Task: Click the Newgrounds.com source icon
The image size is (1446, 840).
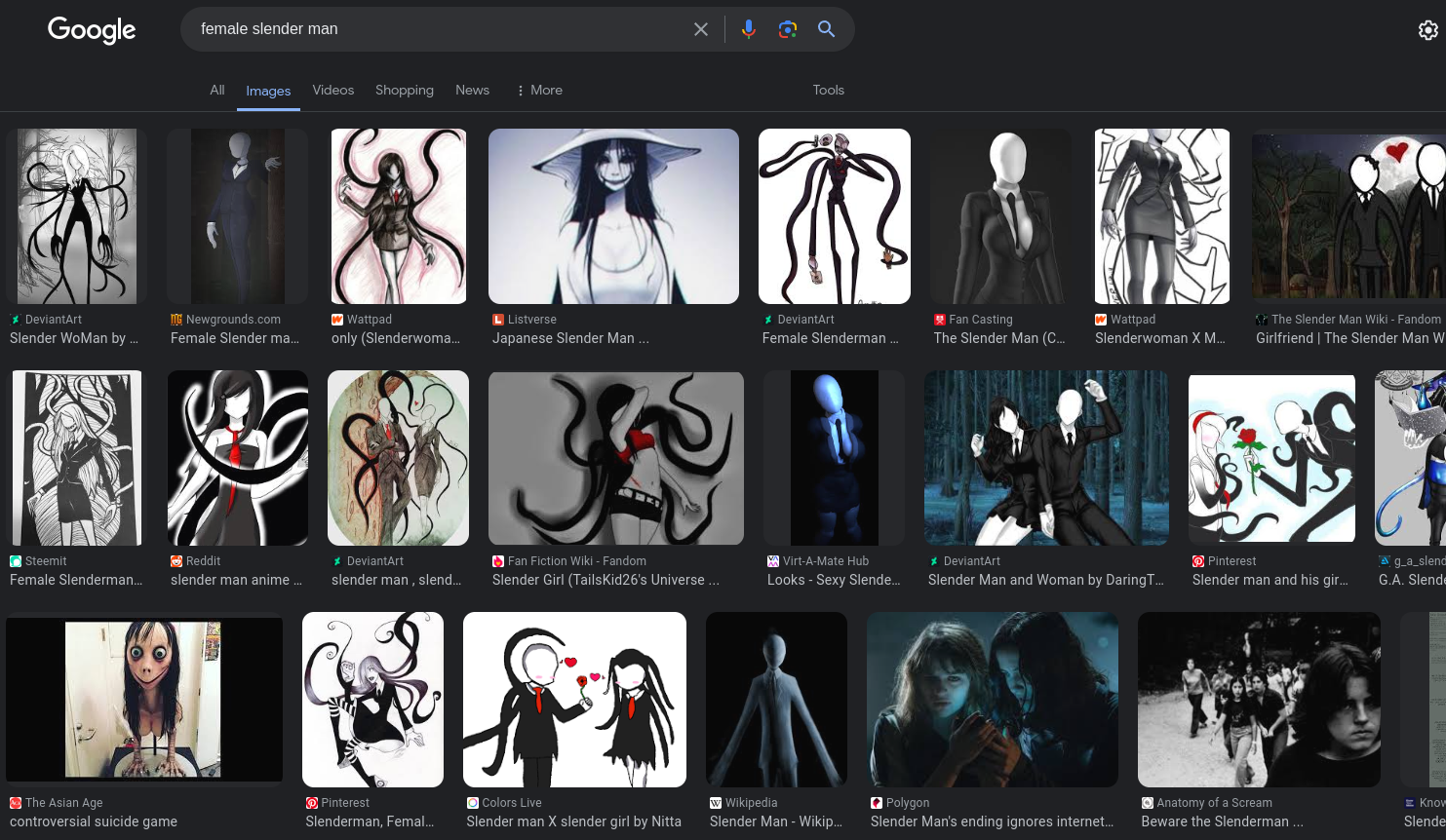Action: [176, 320]
